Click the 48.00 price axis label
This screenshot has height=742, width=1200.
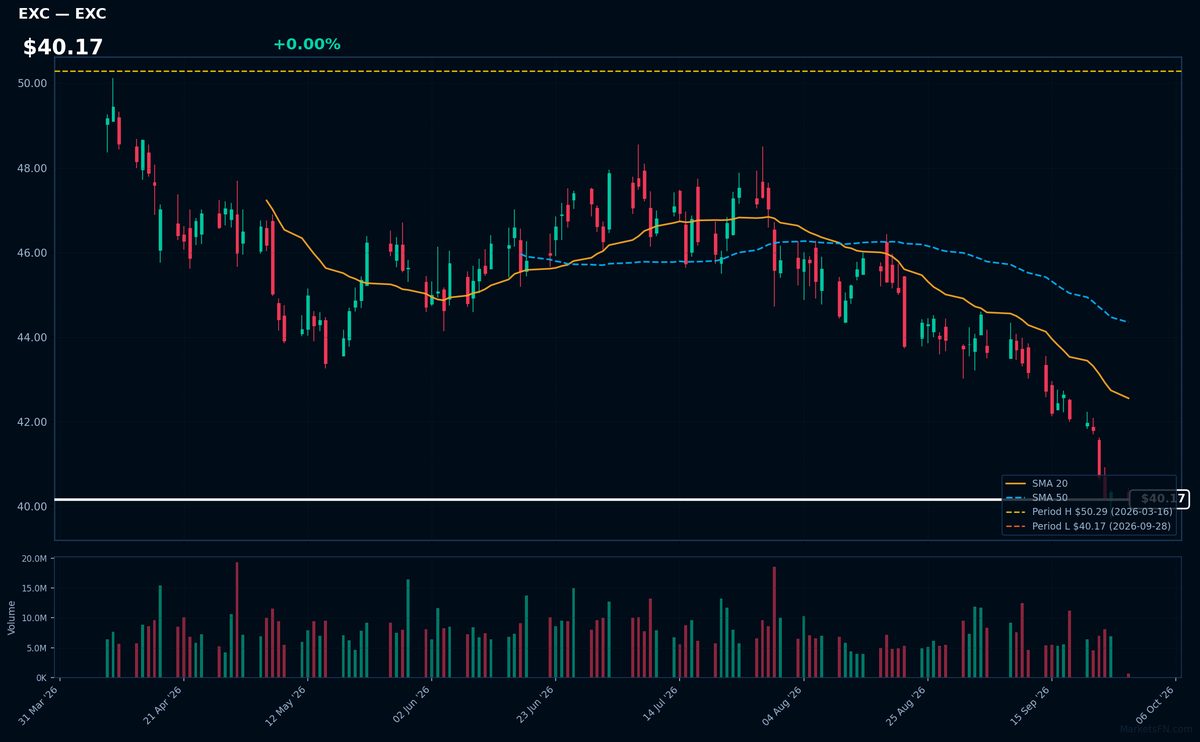pyautogui.click(x=33, y=168)
